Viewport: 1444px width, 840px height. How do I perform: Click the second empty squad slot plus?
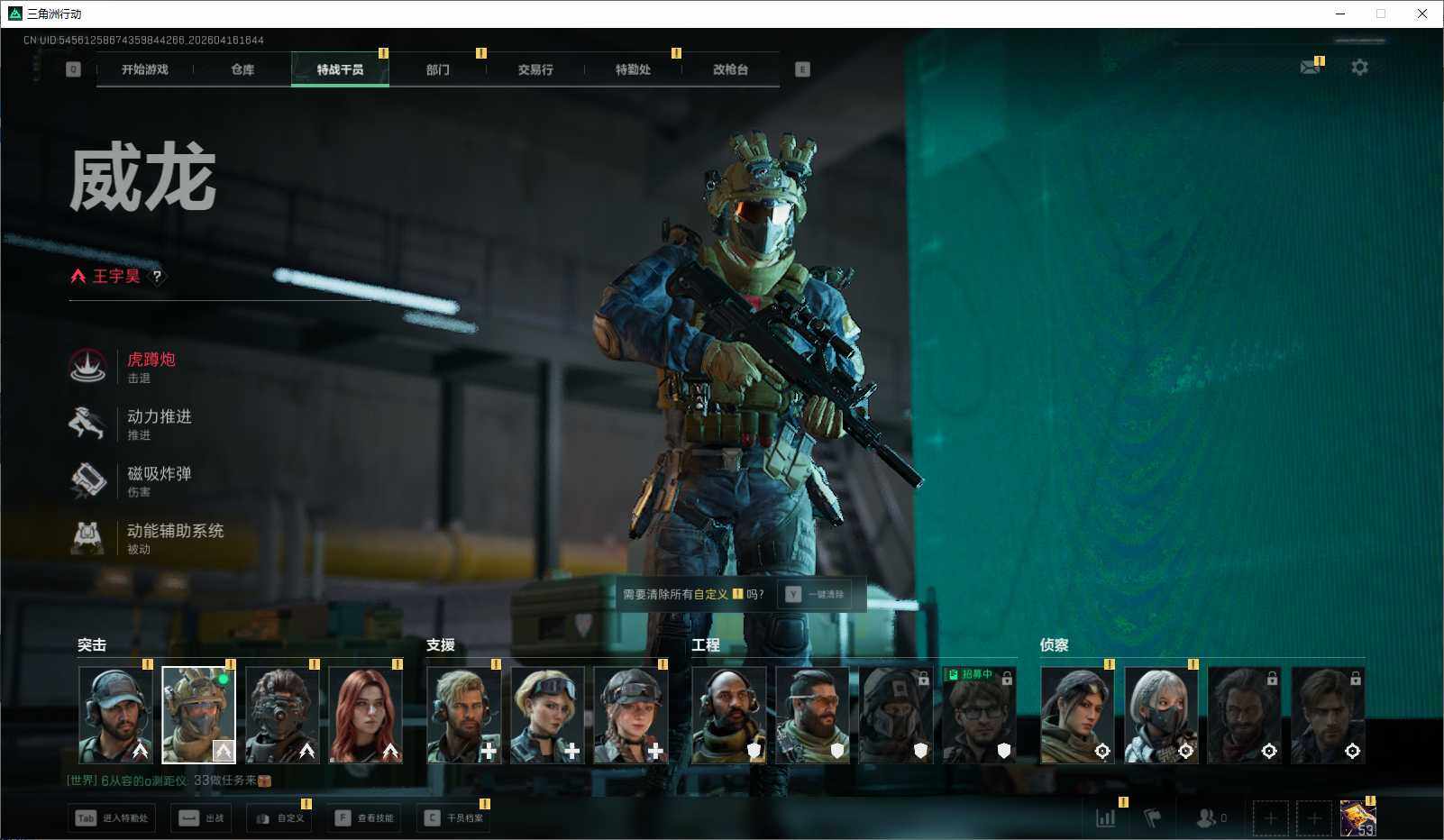tap(1314, 818)
